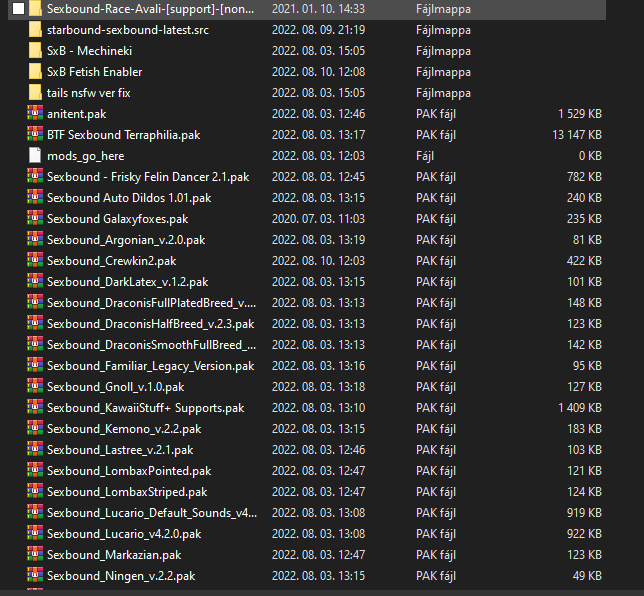Click the 142 KB size value
Image resolution: width=644 pixels, height=596 pixels.
(x=584, y=344)
